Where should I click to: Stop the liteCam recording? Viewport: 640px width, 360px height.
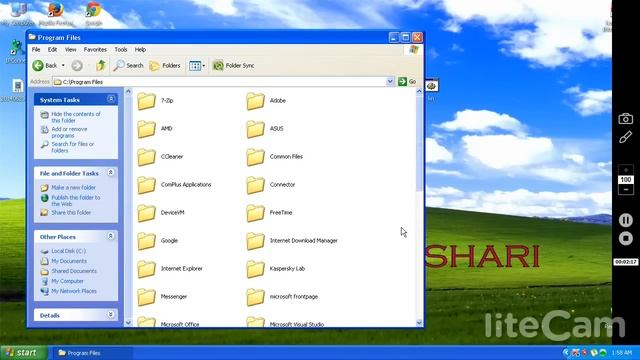[x=625, y=238]
